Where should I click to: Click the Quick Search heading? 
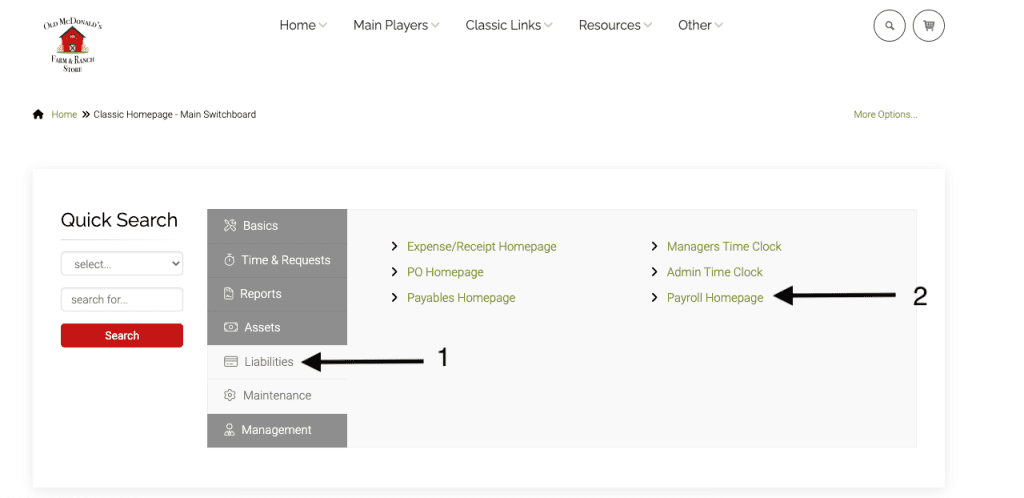click(x=119, y=220)
